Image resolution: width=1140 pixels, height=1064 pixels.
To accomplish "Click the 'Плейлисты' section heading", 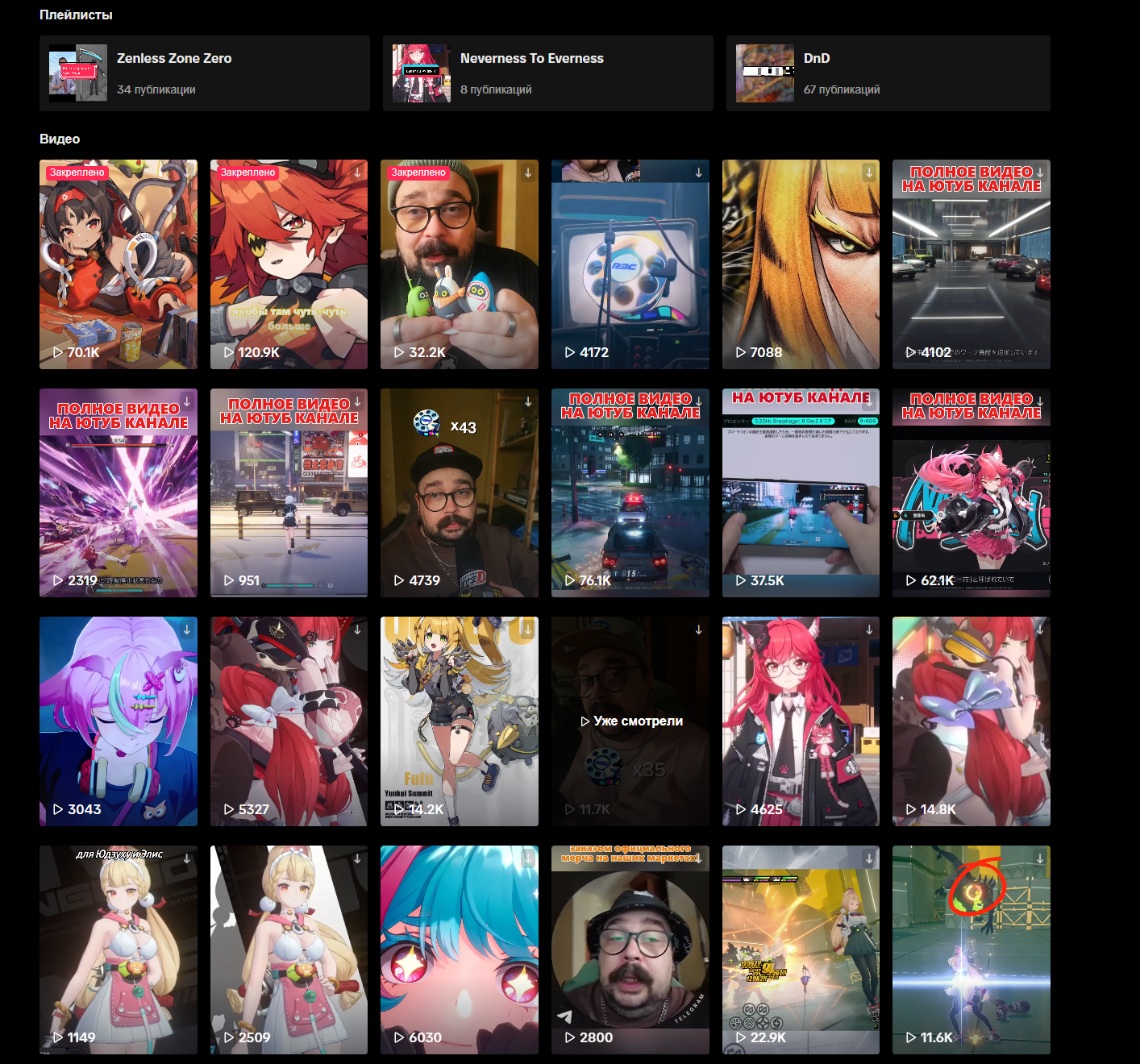I will (76, 15).
